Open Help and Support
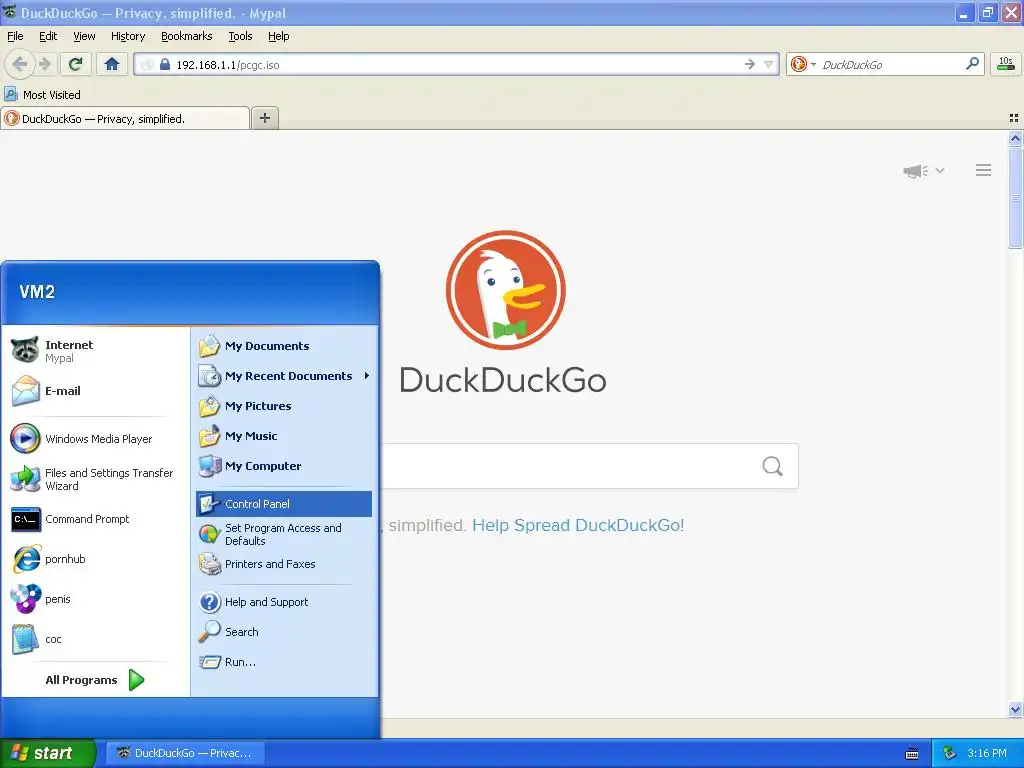Screen dimensions: 1024x768 click(x=284, y=602)
